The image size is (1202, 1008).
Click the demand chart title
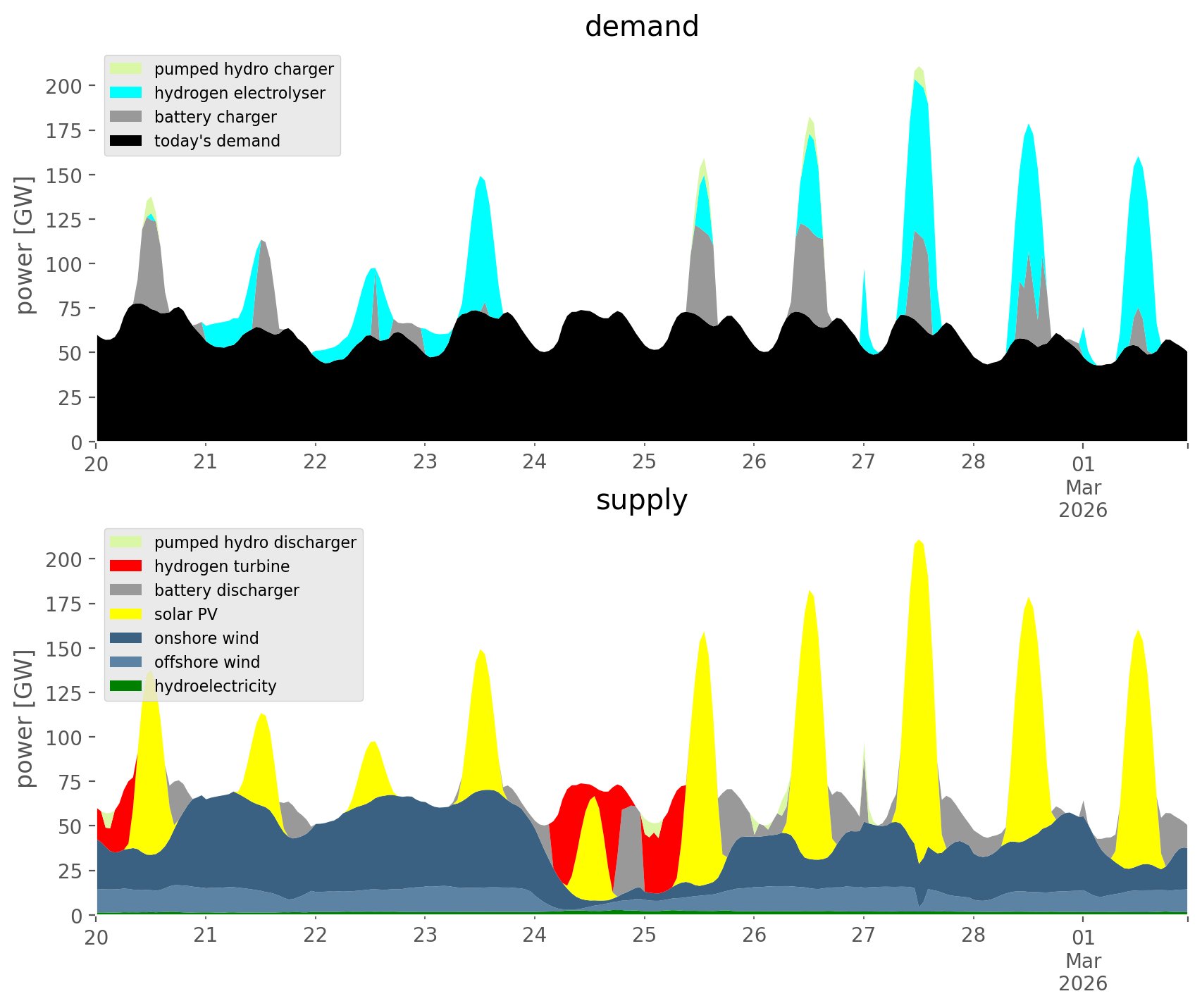pyautogui.click(x=641, y=27)
